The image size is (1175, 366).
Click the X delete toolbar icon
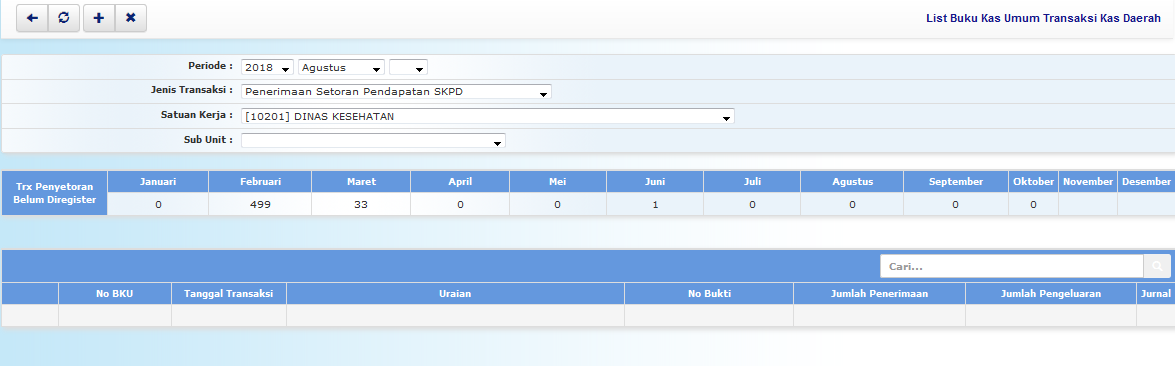[x=130, y=18]
